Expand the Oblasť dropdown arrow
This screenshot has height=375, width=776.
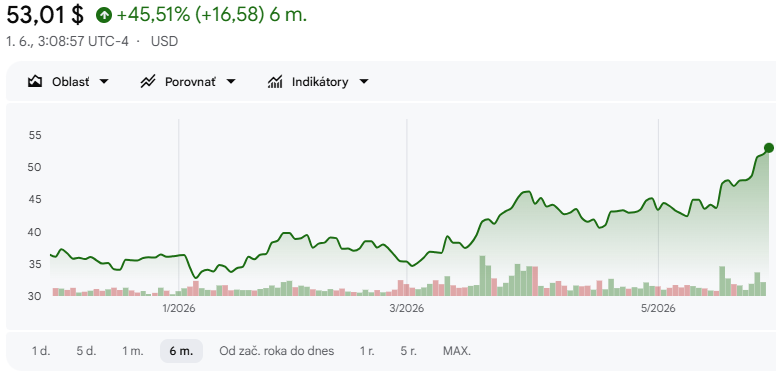coord(104,82)
